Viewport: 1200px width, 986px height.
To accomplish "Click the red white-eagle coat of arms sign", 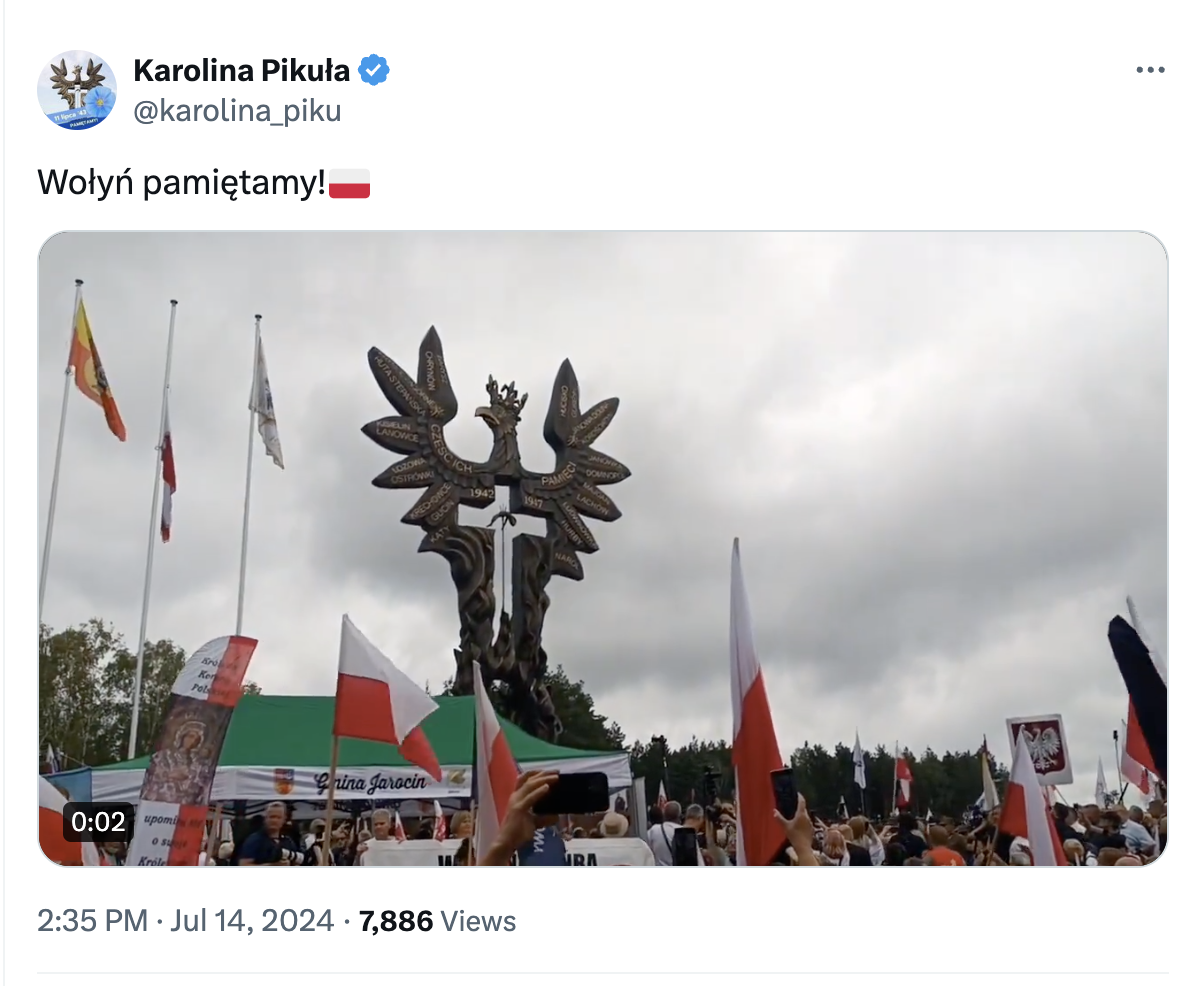I will click(1040, 749).
